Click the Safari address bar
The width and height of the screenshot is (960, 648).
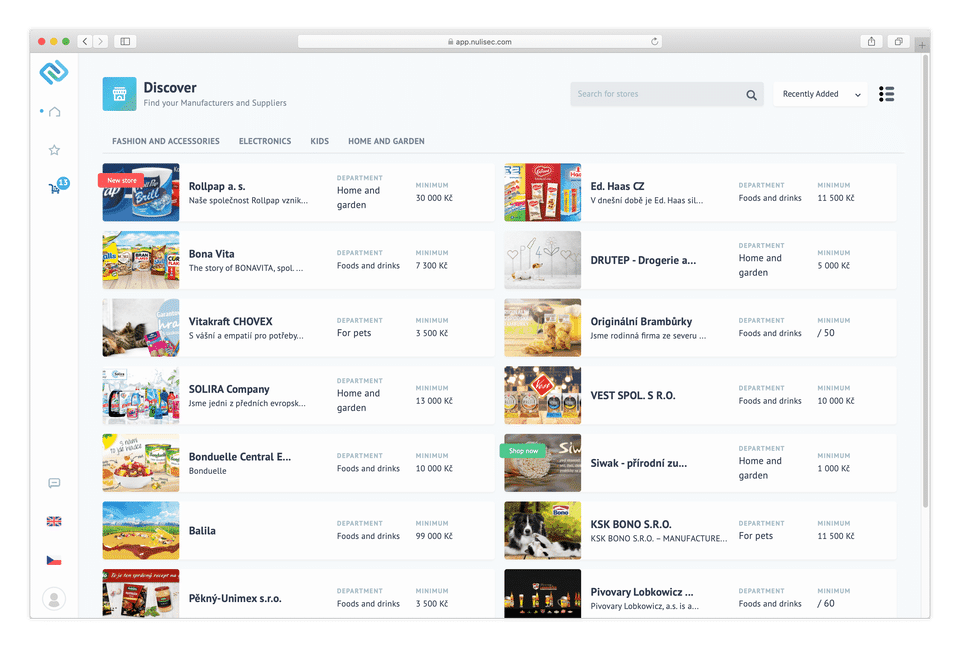click(x=479, y=42)
